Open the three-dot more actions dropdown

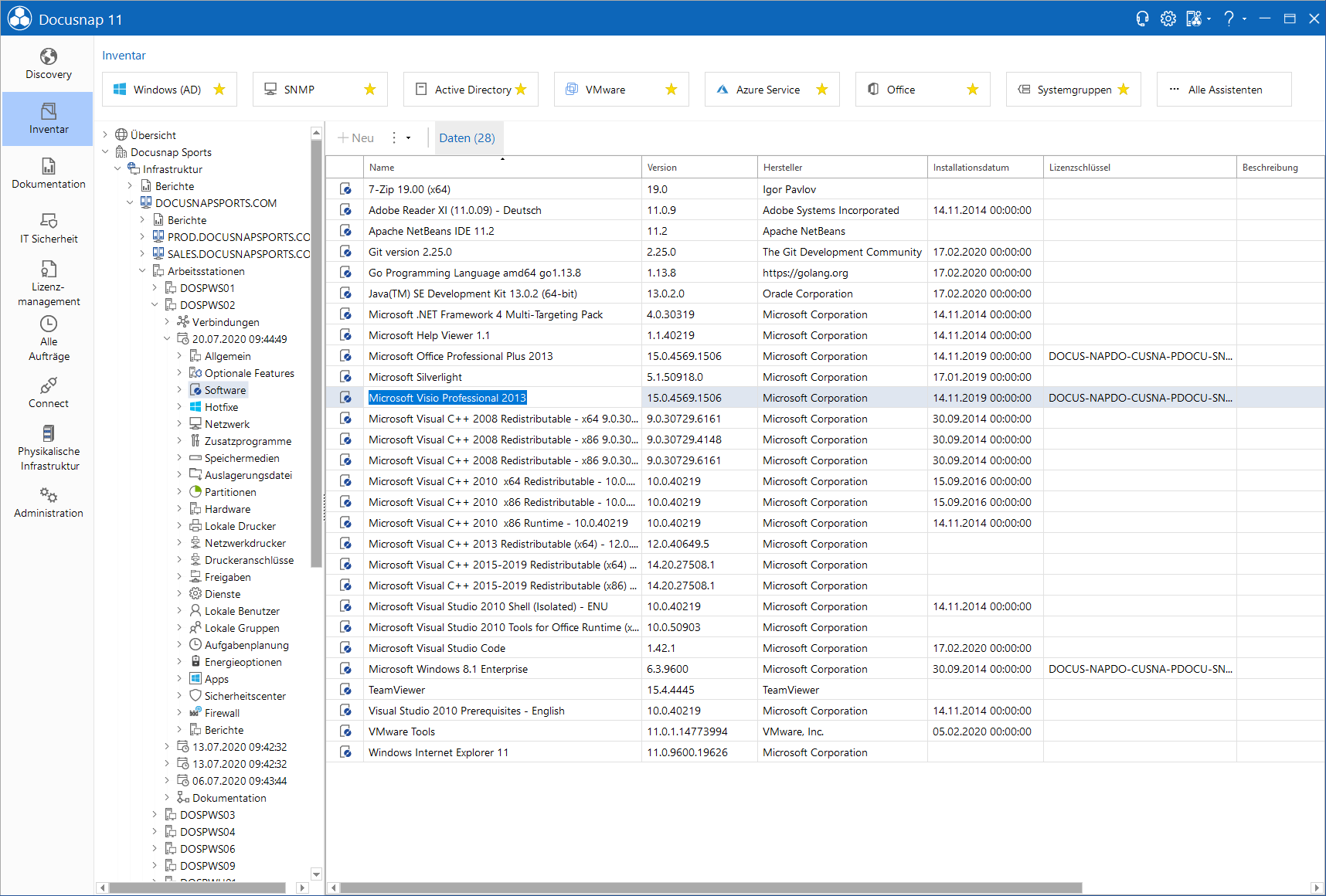click(x=400, y=138)
